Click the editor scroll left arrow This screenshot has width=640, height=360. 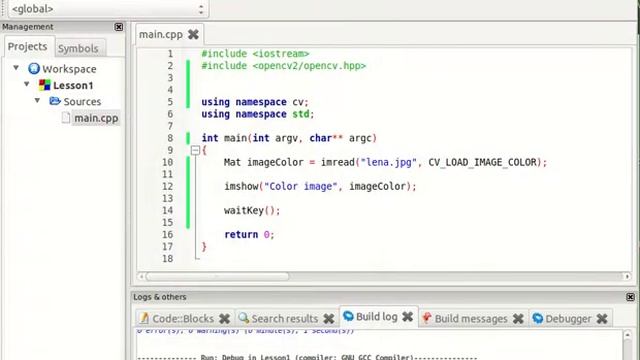coord(141,277)
